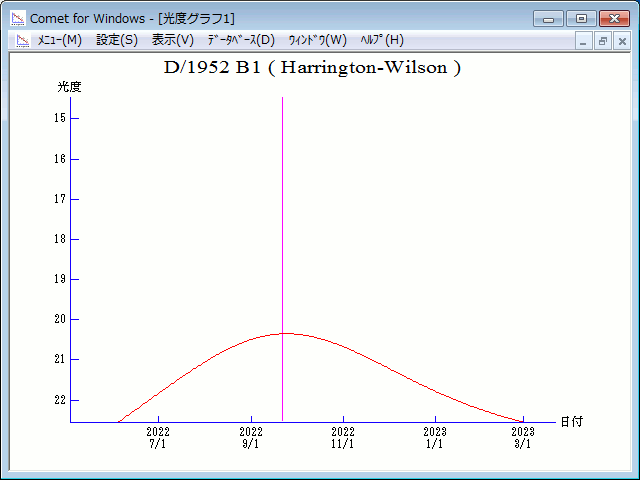Viewport: 640px width, 480px height.
Task: Click the magnitude 18 axis label
Action: (x=60, y=239)
